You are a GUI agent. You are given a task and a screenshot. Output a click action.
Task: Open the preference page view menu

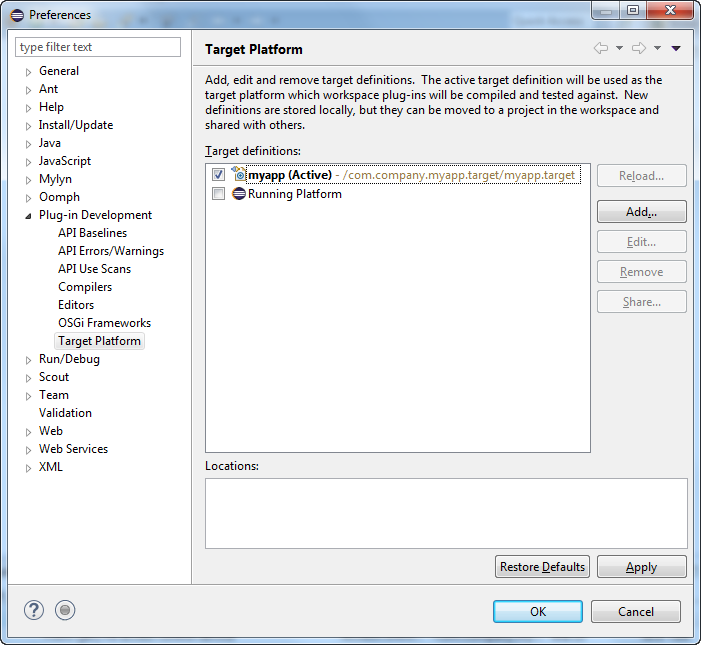(676, 48)
